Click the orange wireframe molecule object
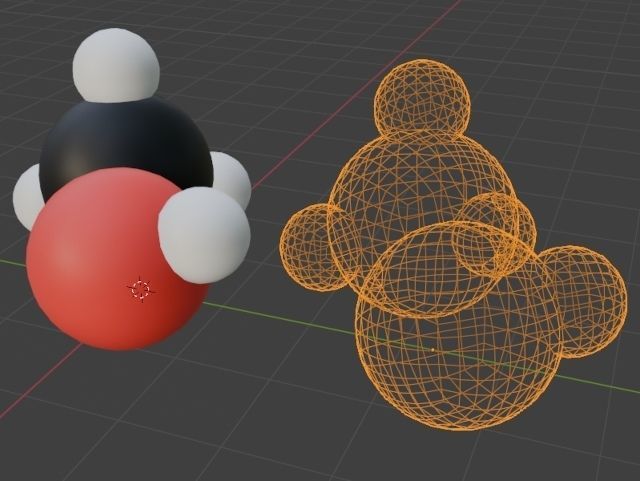The height and width of the screenshot is (481, 640). [453, 245]
